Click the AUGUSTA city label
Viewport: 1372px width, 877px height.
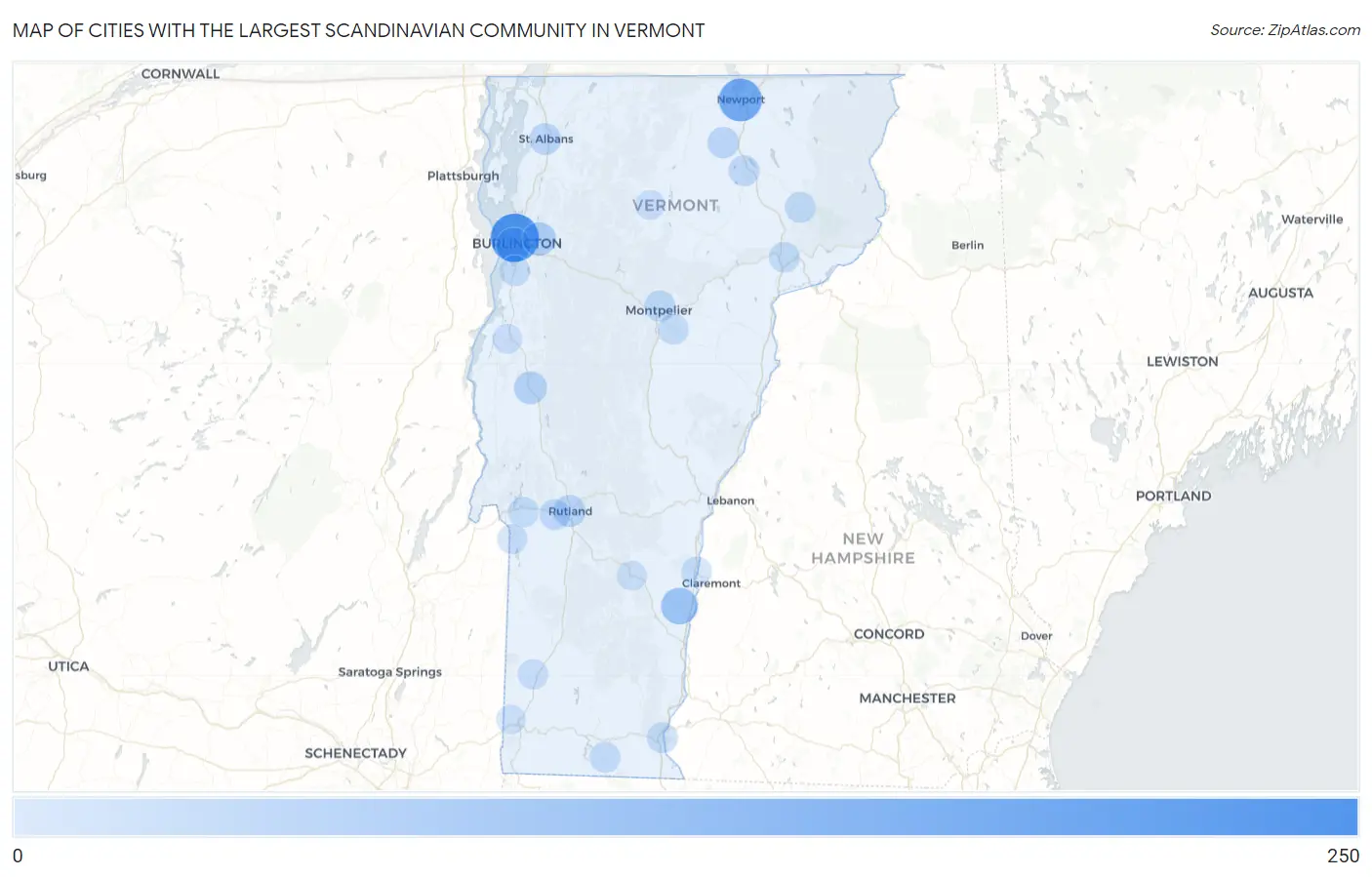coord(1280,293)
